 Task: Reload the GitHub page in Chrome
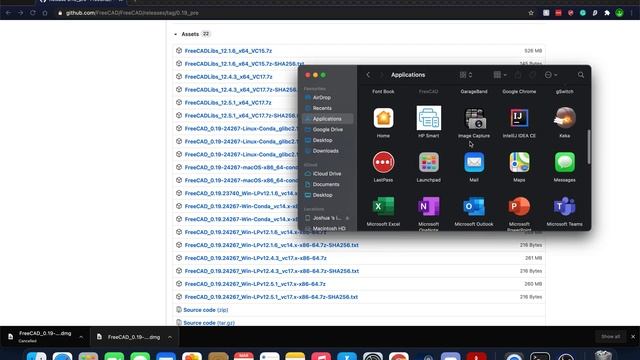tap(33, 13)
